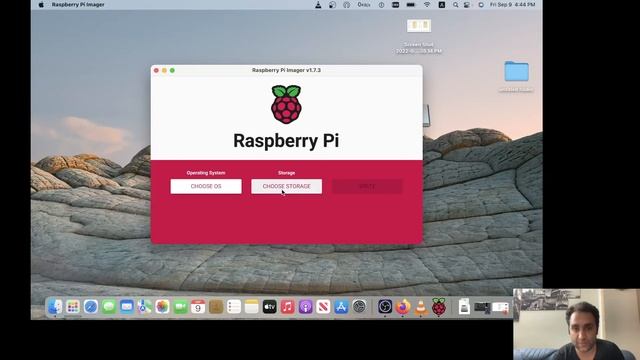640x360 pixels.
Task: Open Calendar from the Dock
Action: (x=198, y=307)
